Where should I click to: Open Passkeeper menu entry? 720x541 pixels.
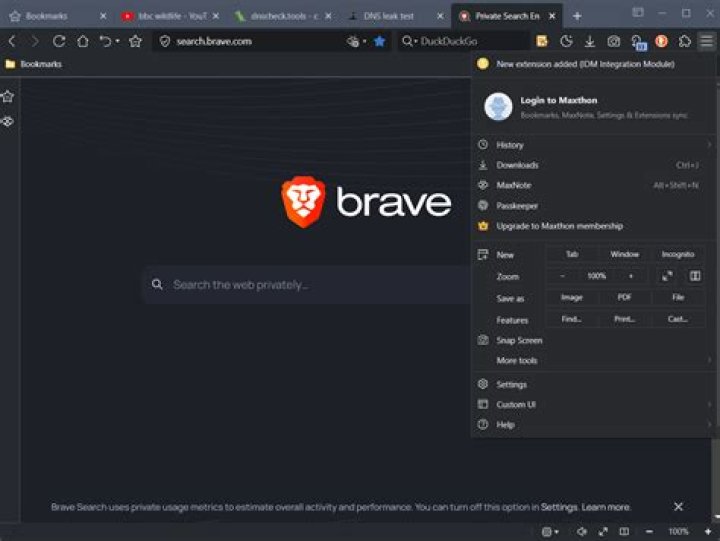(x=594, y=206)
